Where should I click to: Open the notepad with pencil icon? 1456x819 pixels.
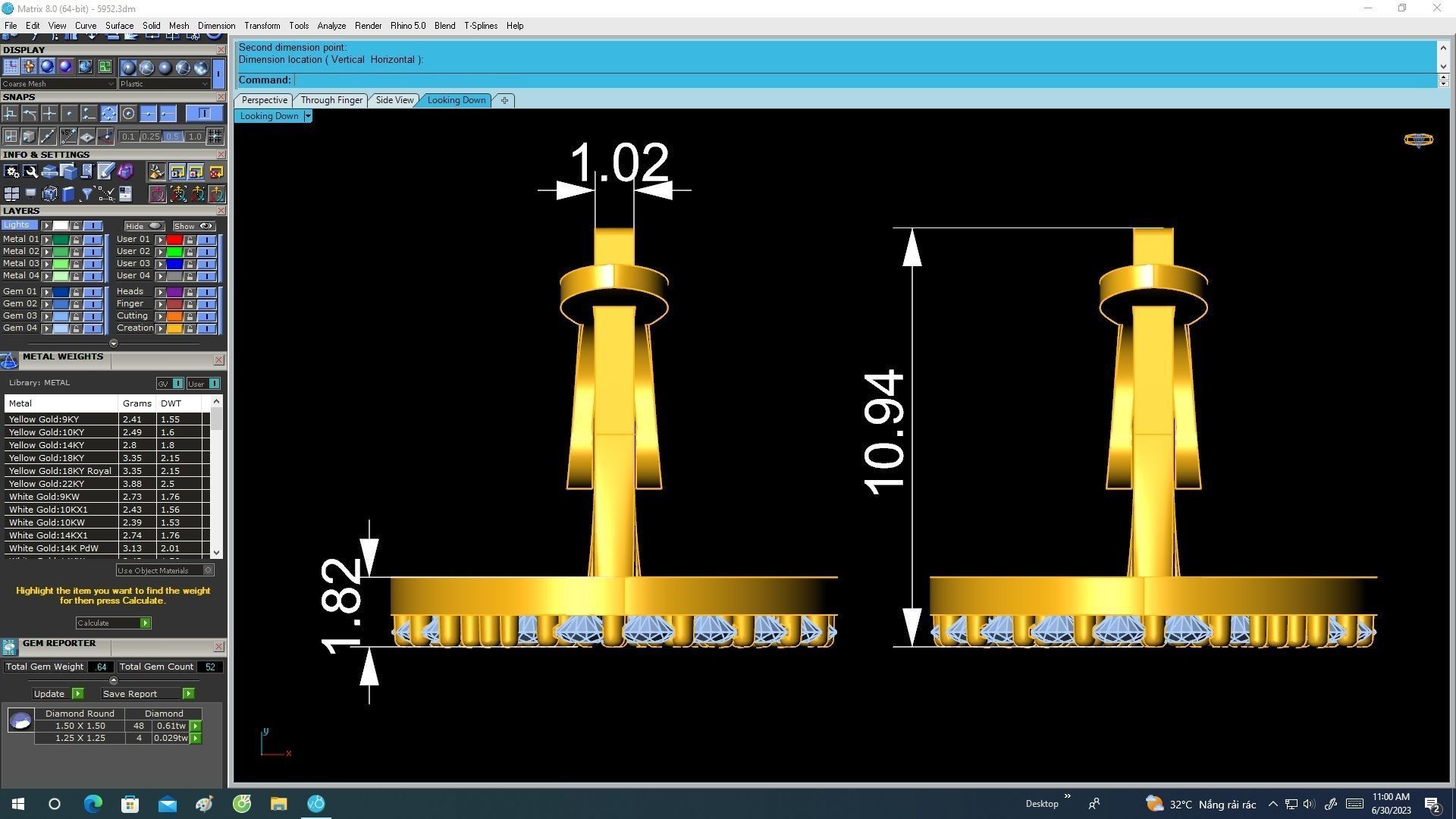click(106, 171)
